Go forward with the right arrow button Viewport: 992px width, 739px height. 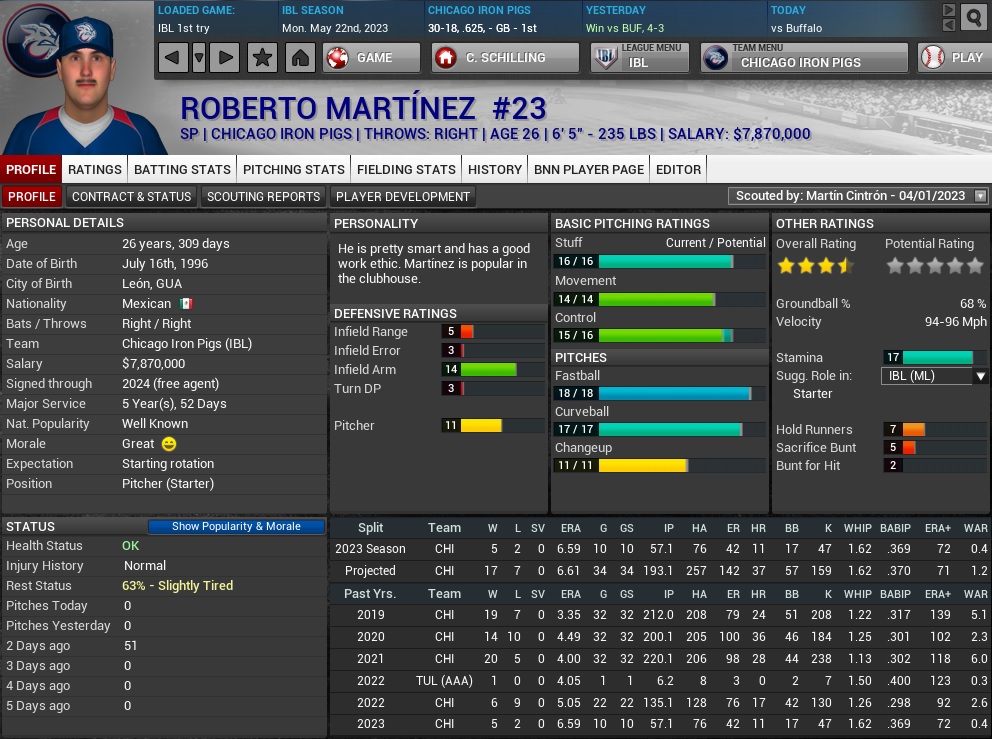pos(225,58)
